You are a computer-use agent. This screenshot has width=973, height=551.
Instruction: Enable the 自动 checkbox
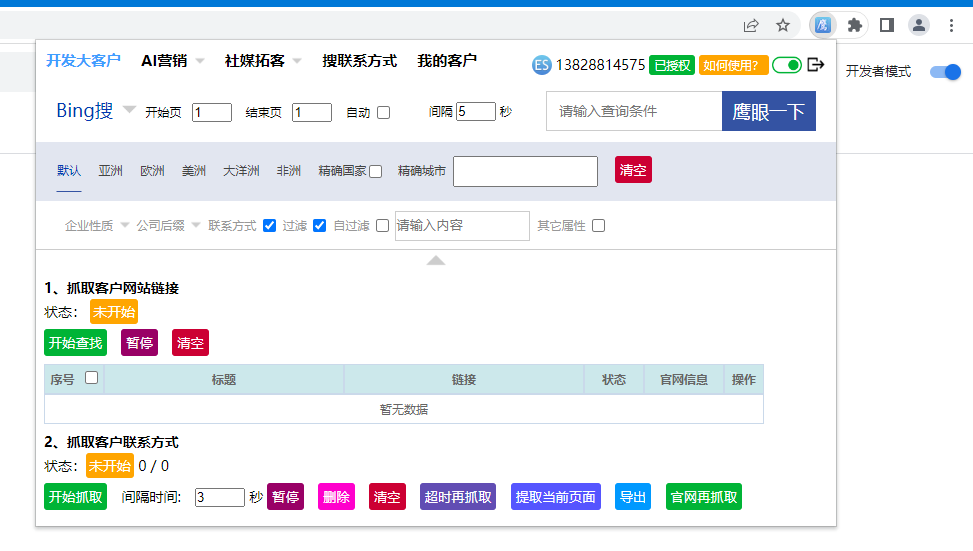tap(383, 112)
